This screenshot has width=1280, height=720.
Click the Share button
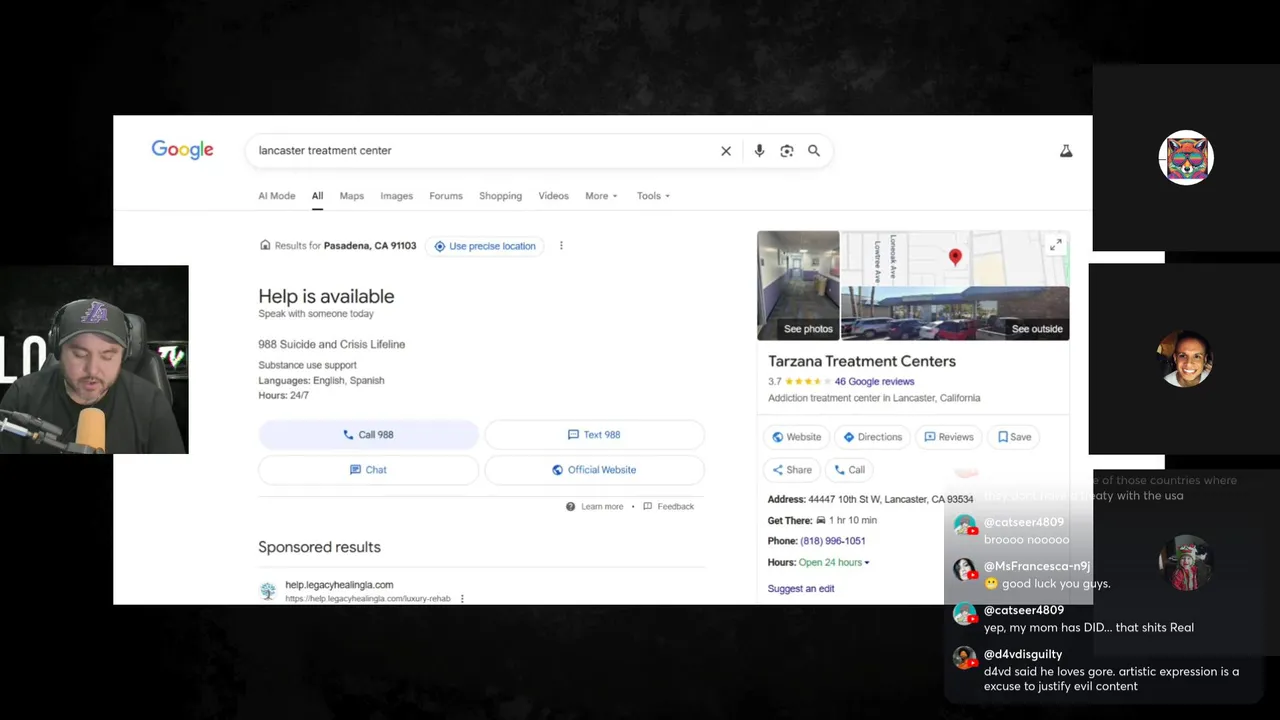point(792,470)
